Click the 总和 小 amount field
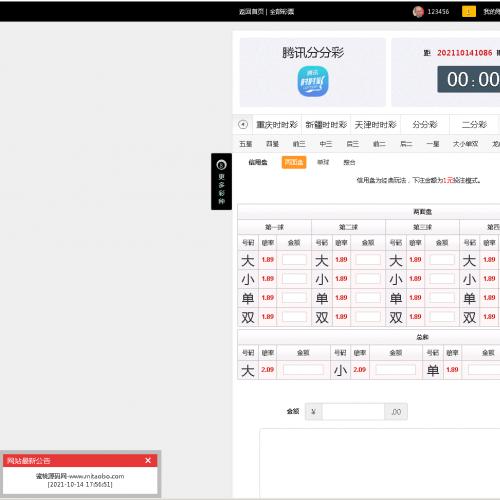Screen dimensions: 500x500 [x=396, y=370]
